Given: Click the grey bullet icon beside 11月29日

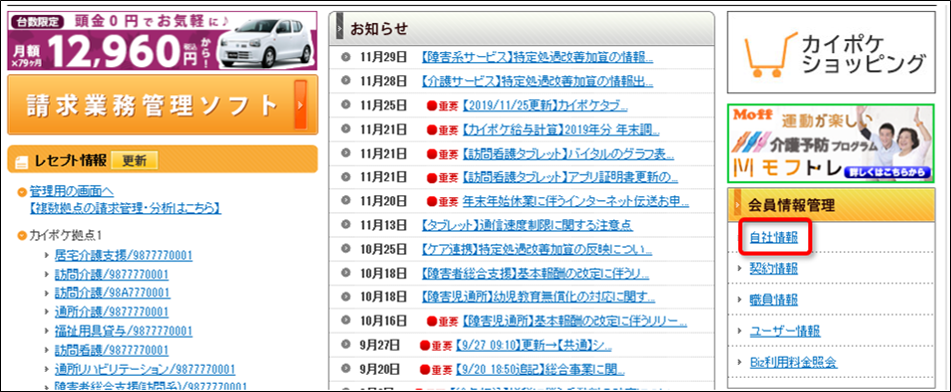Looking at the screenshot, I should click(x=346, y=58).
